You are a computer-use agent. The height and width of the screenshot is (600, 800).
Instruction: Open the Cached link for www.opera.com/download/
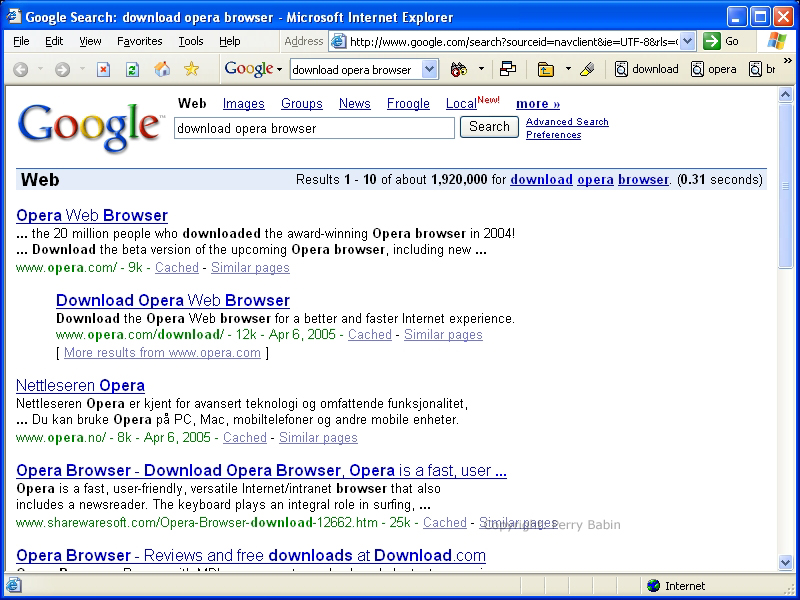point(370,335)
